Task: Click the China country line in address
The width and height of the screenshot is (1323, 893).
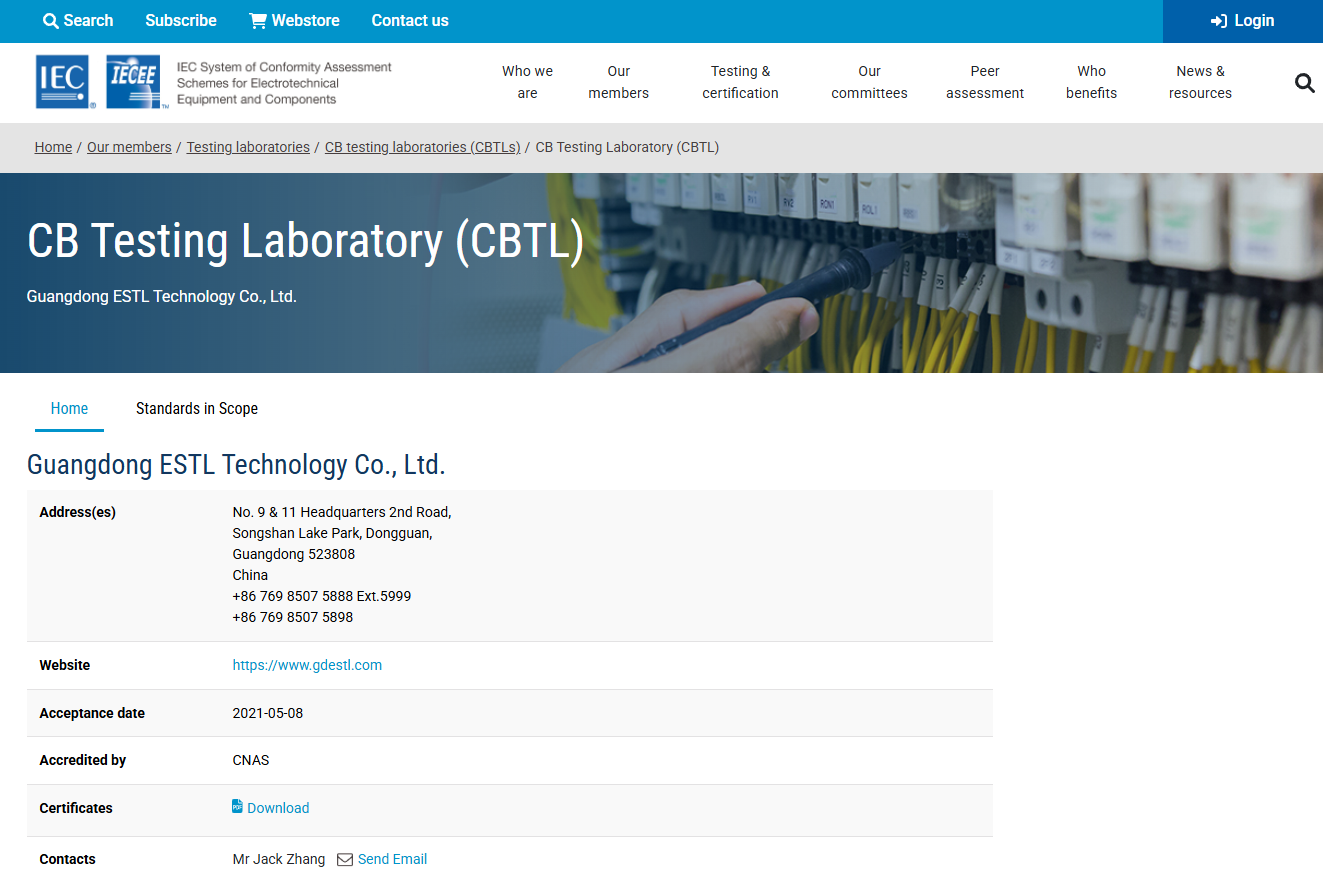Action: (250, 575)
